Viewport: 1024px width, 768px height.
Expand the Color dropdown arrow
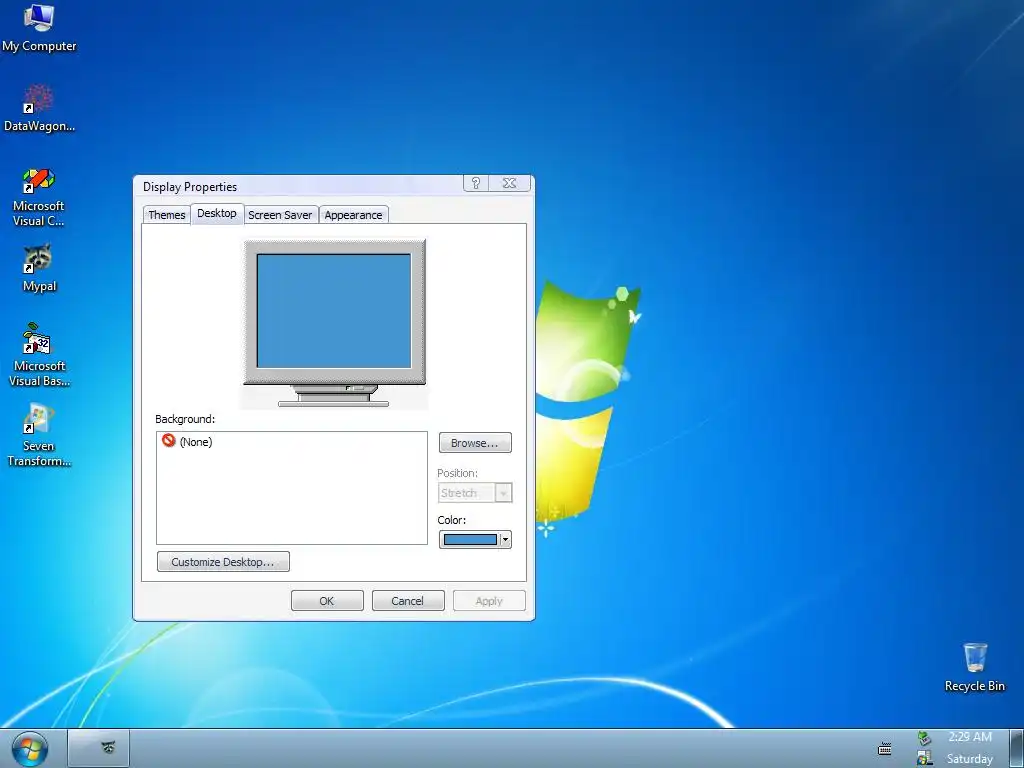click(505, 539)
